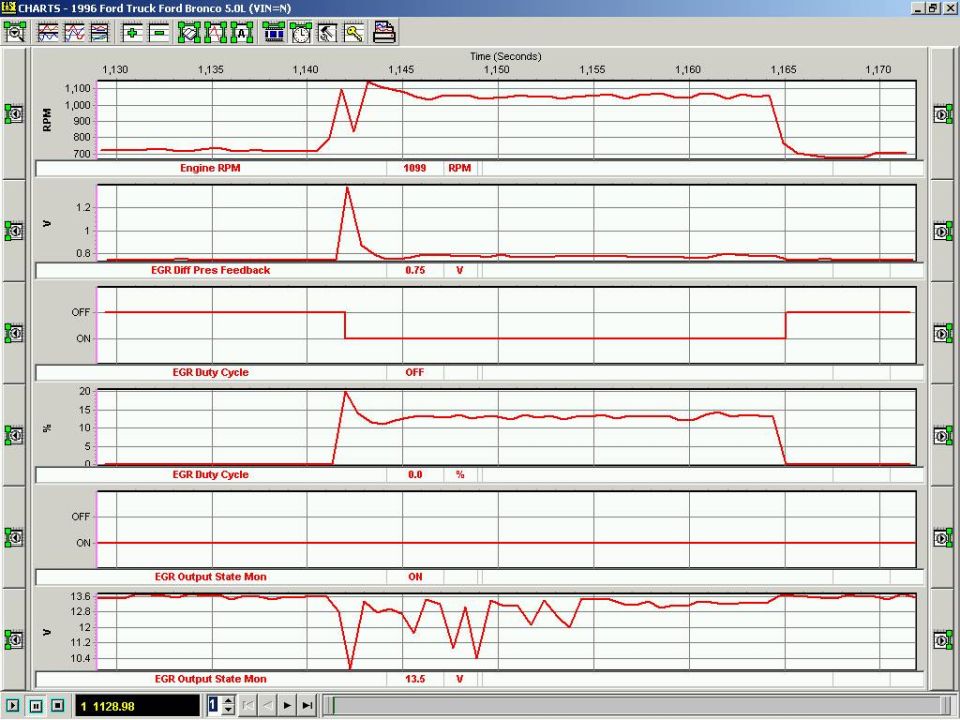Click the EGR Duty Cycle label above percent chart
960x720 pixels.
tap(211, 372)
